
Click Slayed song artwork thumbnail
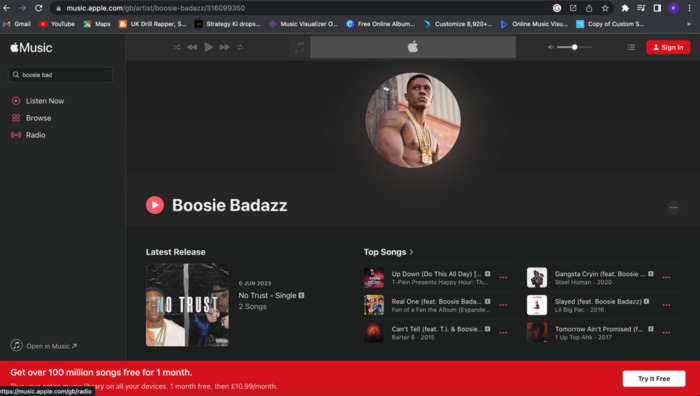point(537,305)
